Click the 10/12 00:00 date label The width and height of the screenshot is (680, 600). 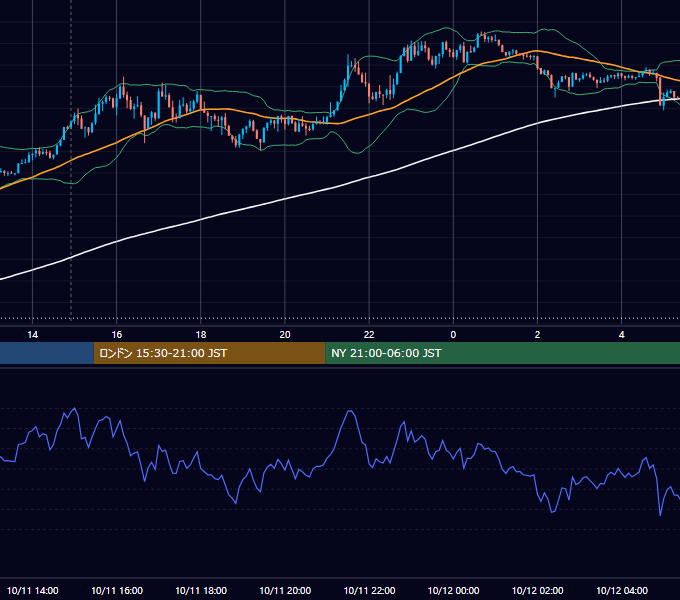coord(453,590)
